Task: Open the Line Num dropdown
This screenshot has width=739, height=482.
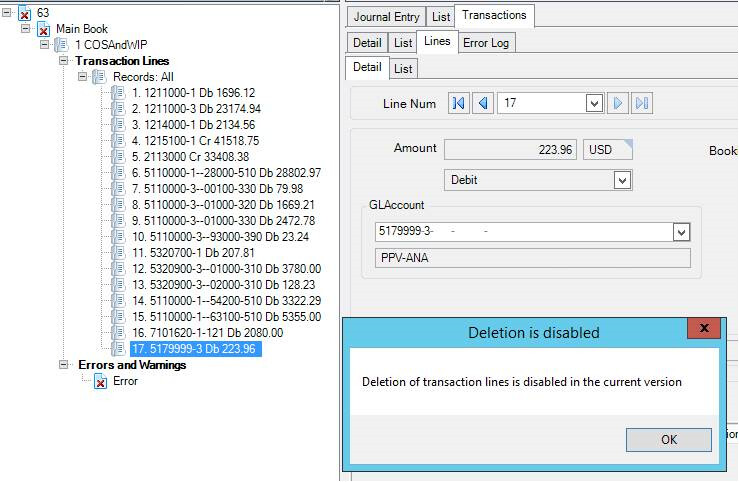Action: coord(594,103)
